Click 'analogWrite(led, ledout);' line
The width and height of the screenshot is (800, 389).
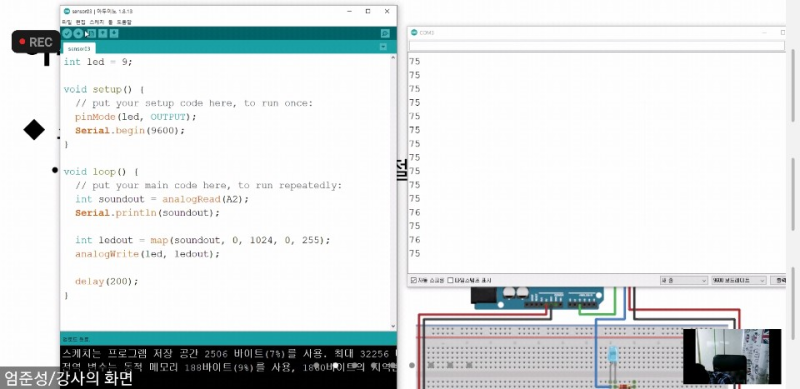coord(147,254)
